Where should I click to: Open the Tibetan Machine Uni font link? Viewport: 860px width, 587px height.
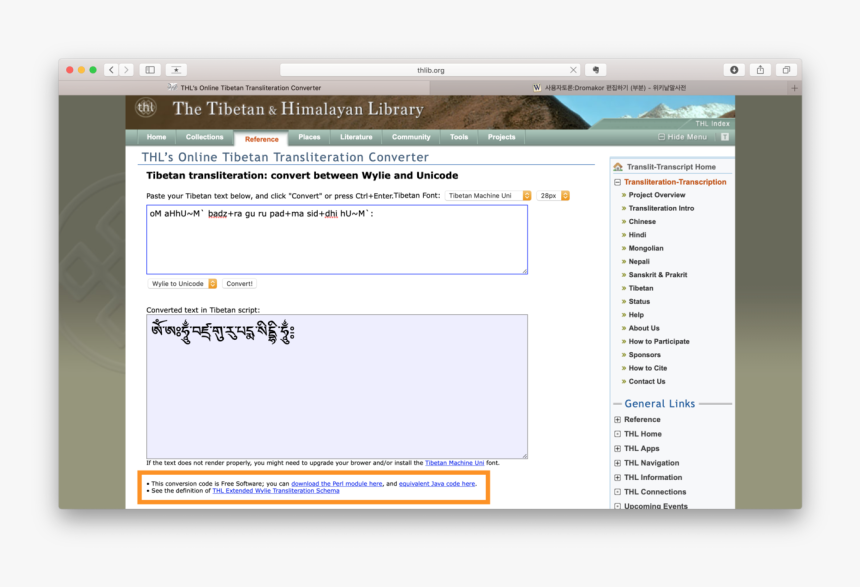coord(454,463)
